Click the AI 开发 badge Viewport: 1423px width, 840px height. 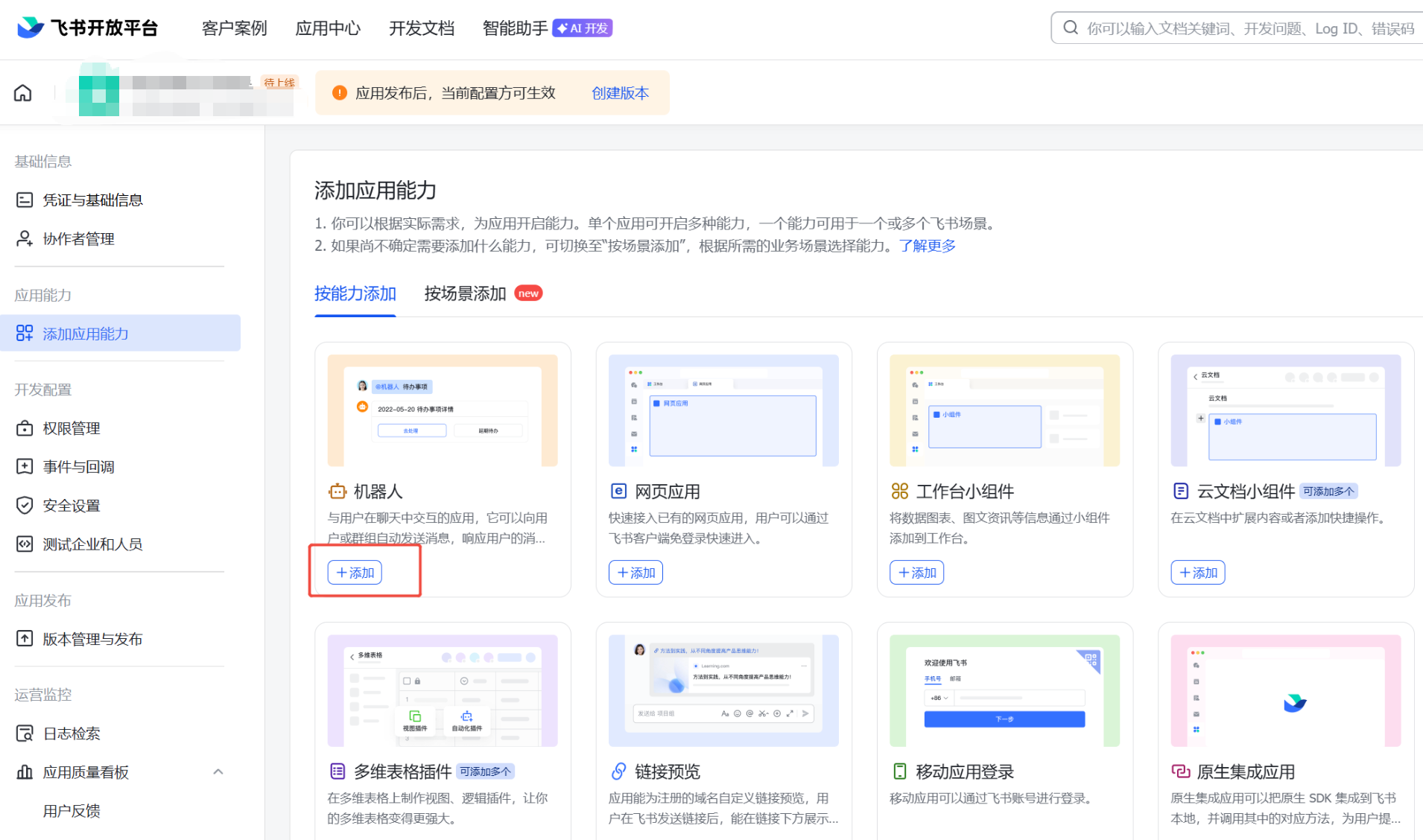[x=583, y=28]
